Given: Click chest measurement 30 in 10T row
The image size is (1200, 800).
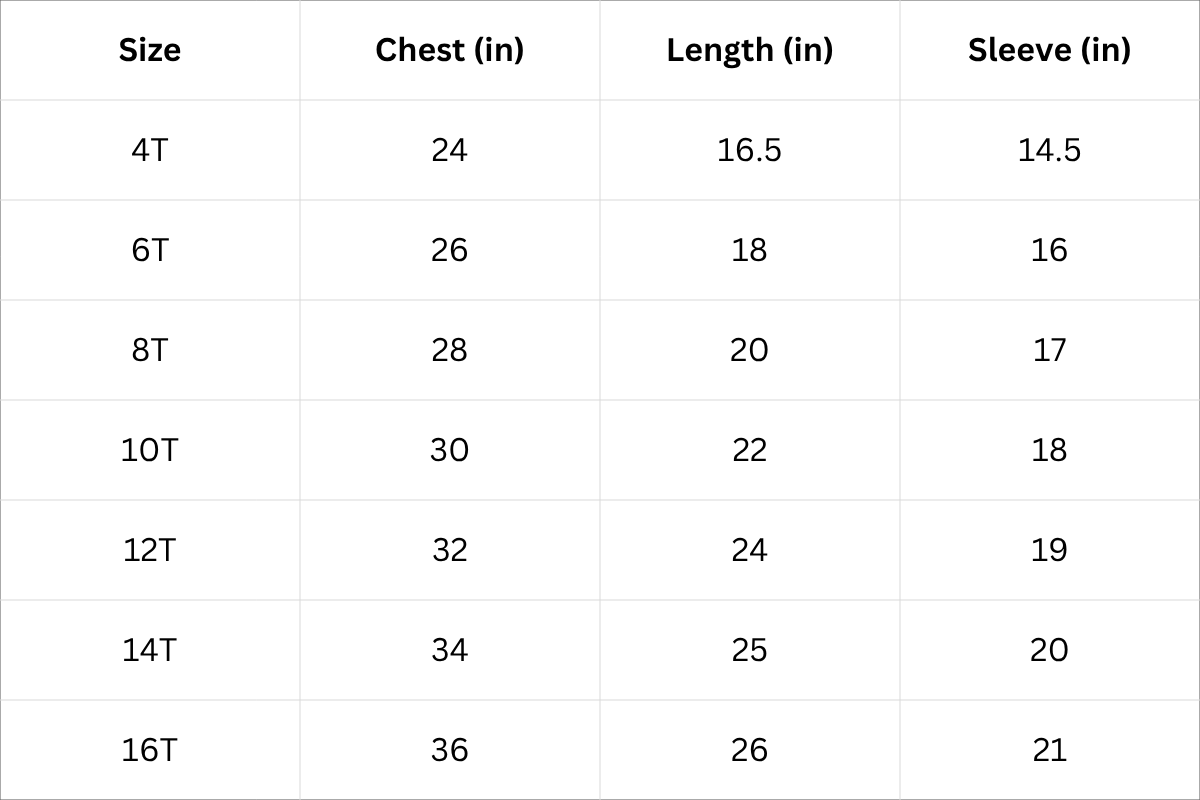Looking at the screenshot, I should click(x=450, y=450).
